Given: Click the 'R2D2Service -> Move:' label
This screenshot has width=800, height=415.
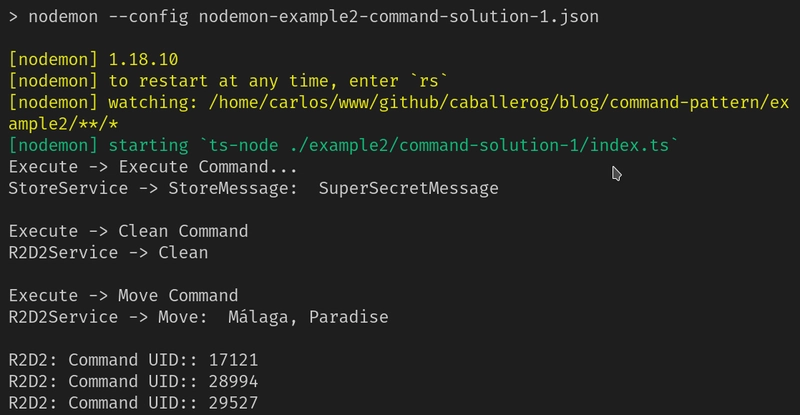Looking at the screenshot, I should tap(108, 317).
